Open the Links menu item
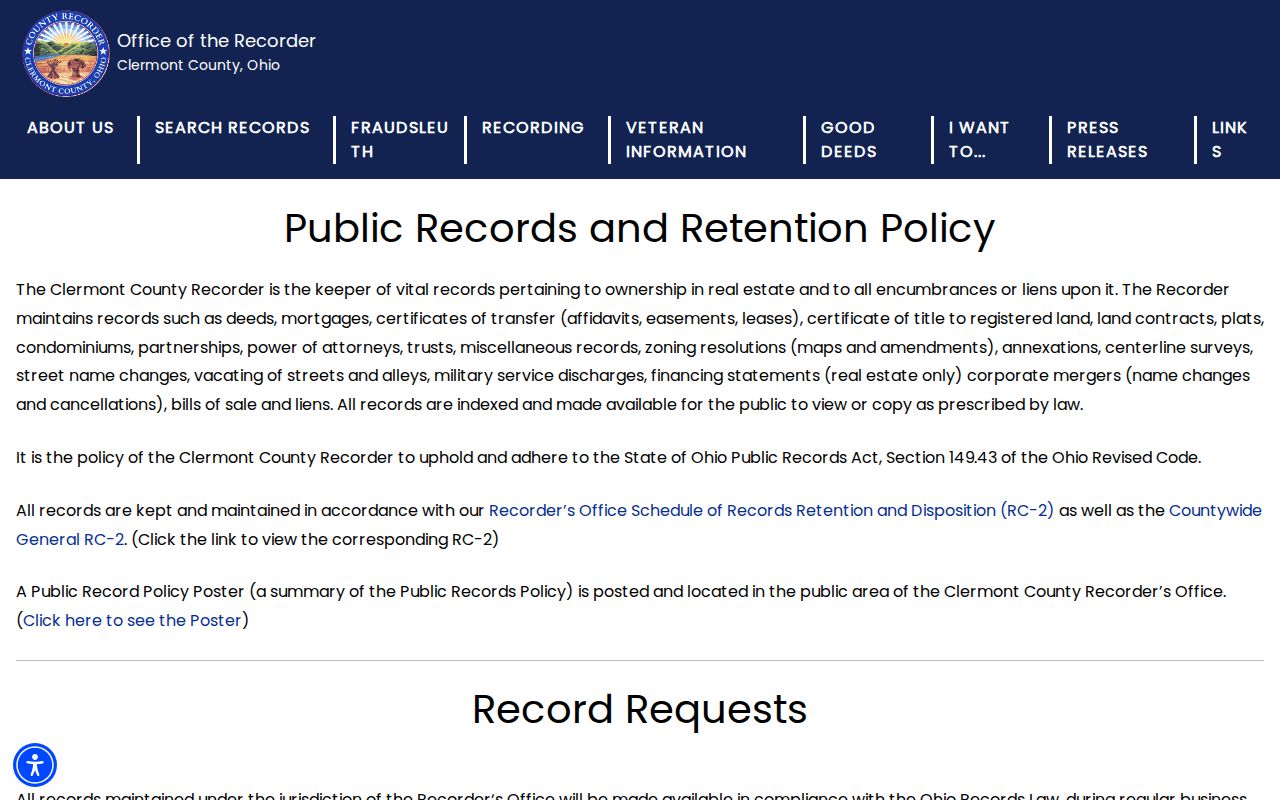Screen dimensions: 1280x800 (1229, 140)
